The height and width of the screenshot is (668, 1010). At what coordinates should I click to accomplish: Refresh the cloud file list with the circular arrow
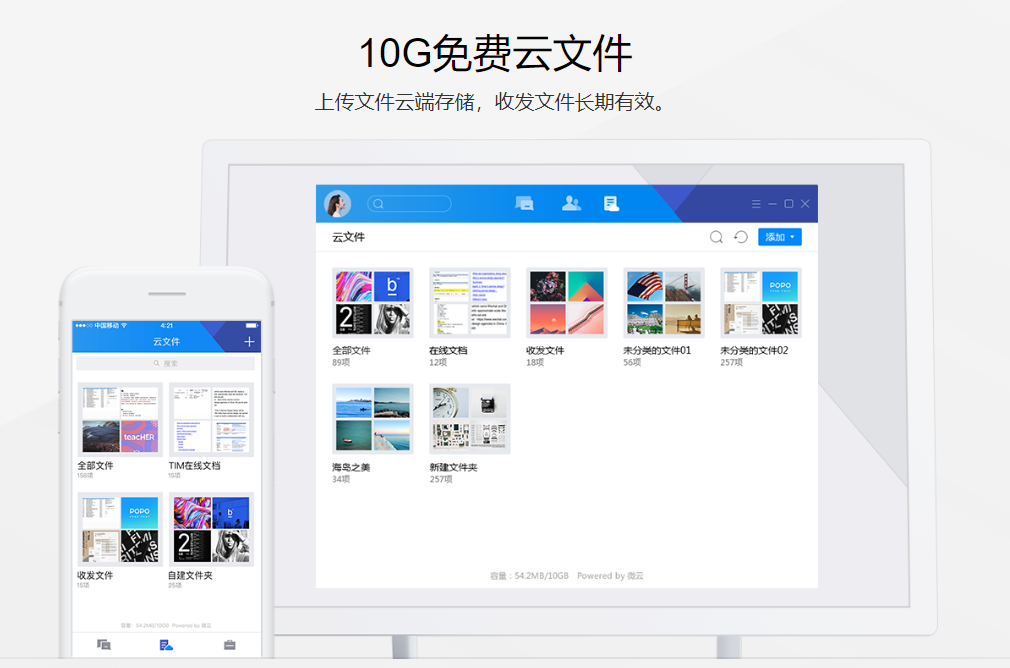(741, 237)
